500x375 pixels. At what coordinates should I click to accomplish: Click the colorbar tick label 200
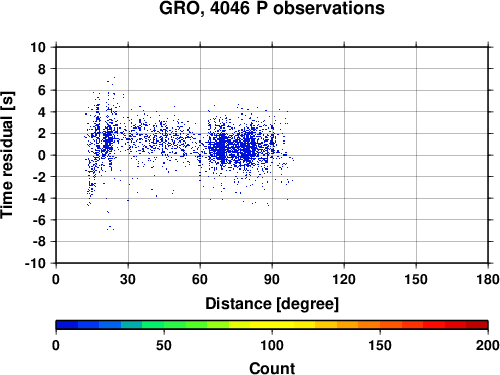coord(488,345)
